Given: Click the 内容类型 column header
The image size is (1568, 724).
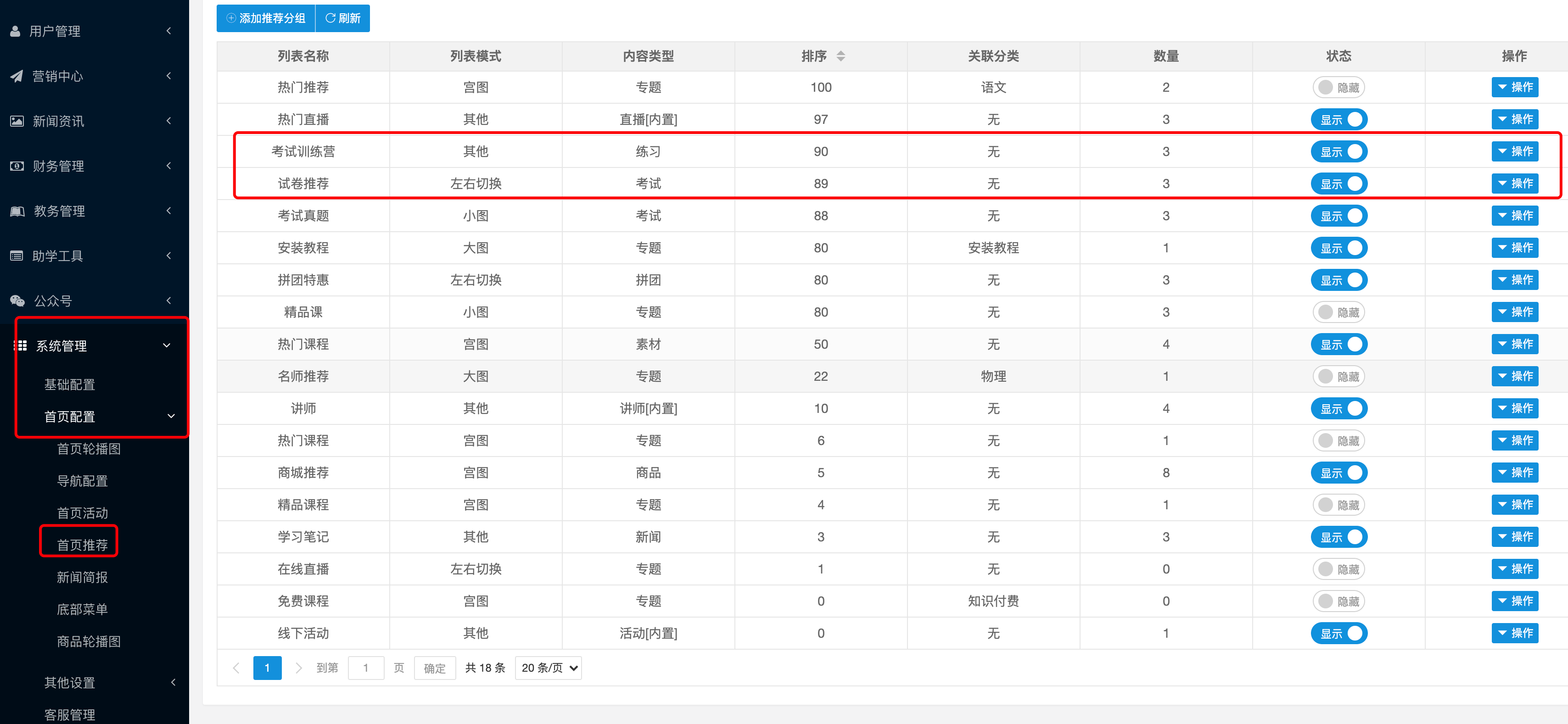Looking at the screenshot, I should tap(648, 56).
